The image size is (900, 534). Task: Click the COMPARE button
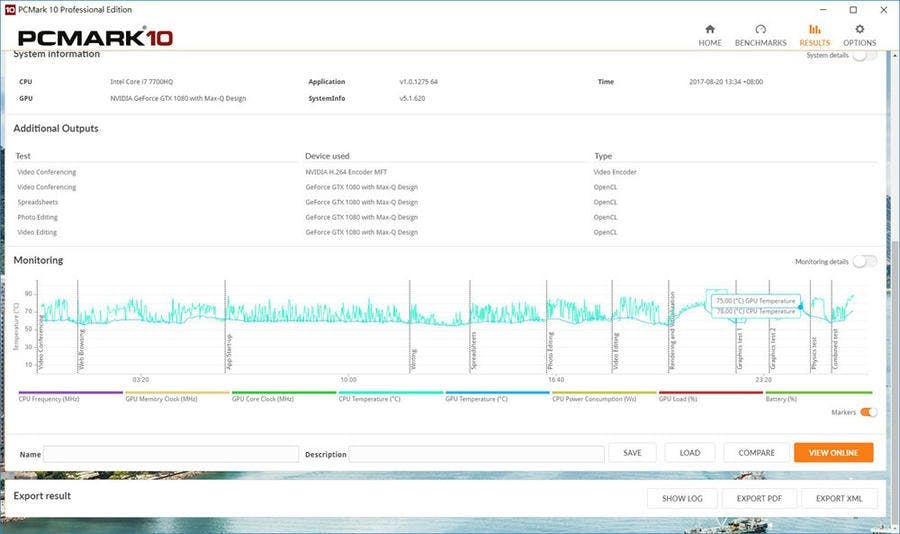click(x=756, y=453)
